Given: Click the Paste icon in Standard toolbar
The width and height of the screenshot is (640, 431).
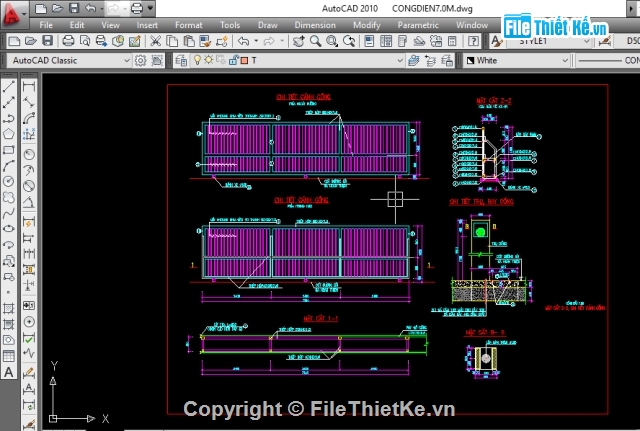Looking at the screenshot, I should pyautogui.click(x=189, y=41).
